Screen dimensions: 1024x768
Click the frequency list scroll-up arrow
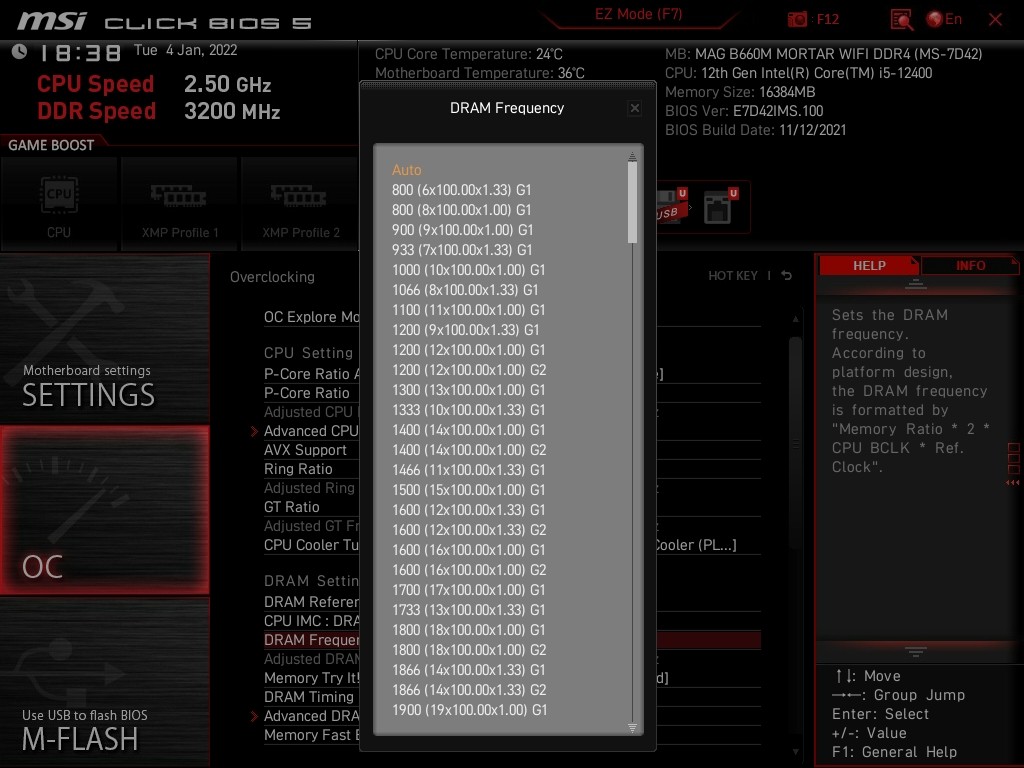point(632,156)
